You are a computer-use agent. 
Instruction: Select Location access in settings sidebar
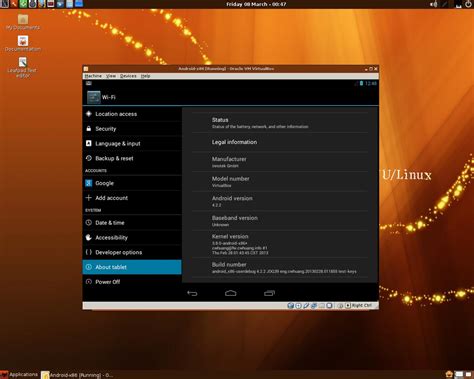(x=132, y=114)
